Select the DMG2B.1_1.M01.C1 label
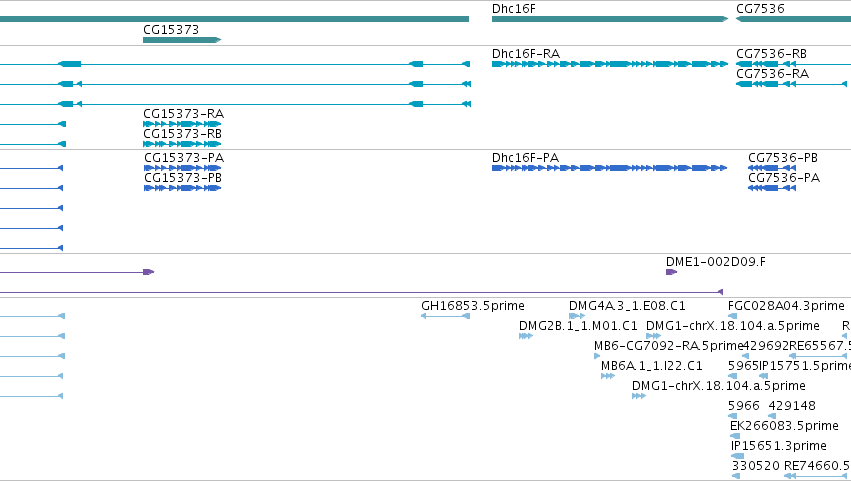Image resolution: width=851 pixels, height=481 pixels. [578, 326]
